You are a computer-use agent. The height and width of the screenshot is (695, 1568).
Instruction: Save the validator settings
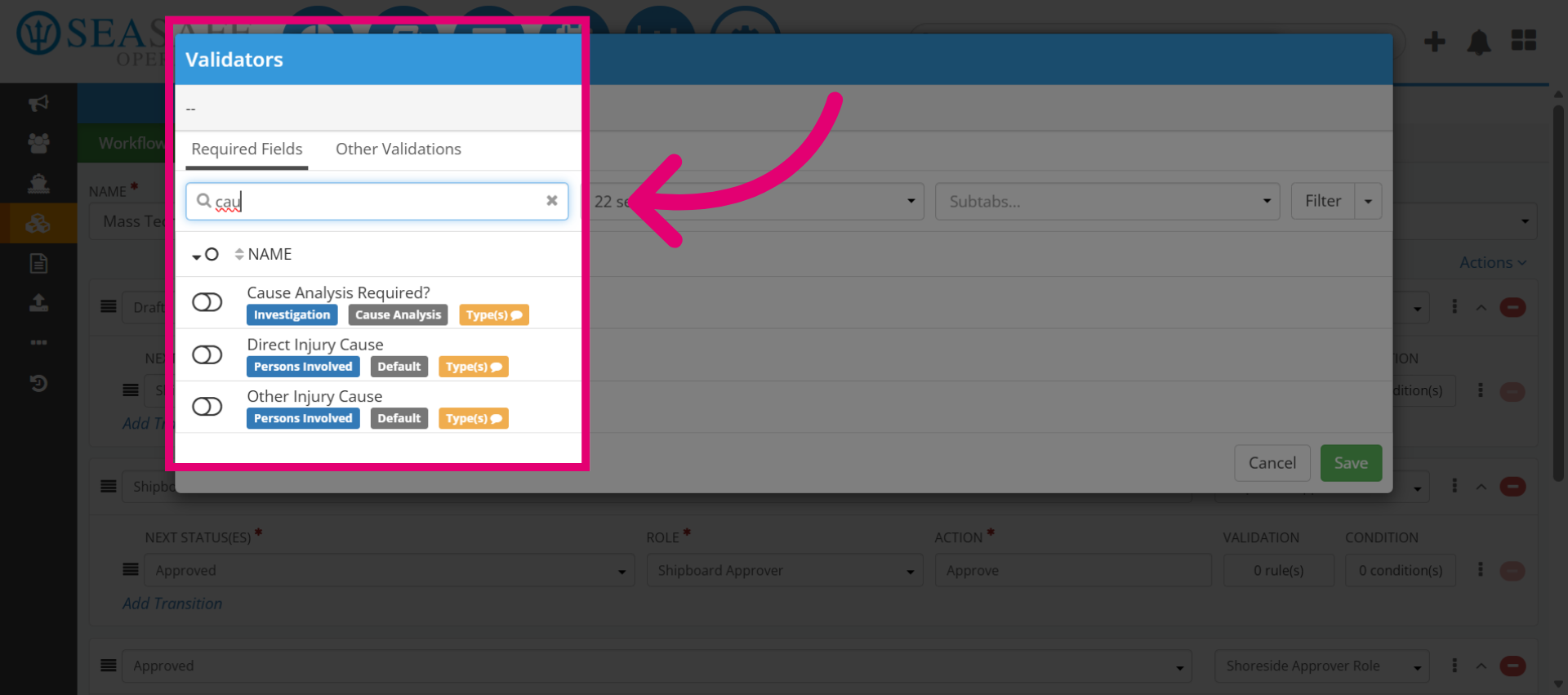pyautogui.click(x=1351, y=463)
